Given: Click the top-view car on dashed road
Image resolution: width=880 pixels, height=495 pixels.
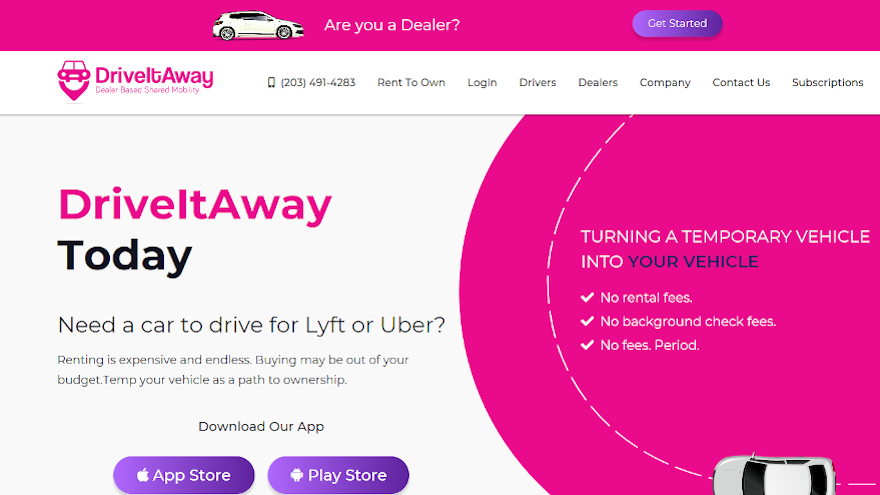Looking at the screenshot, I should (774, 475).
